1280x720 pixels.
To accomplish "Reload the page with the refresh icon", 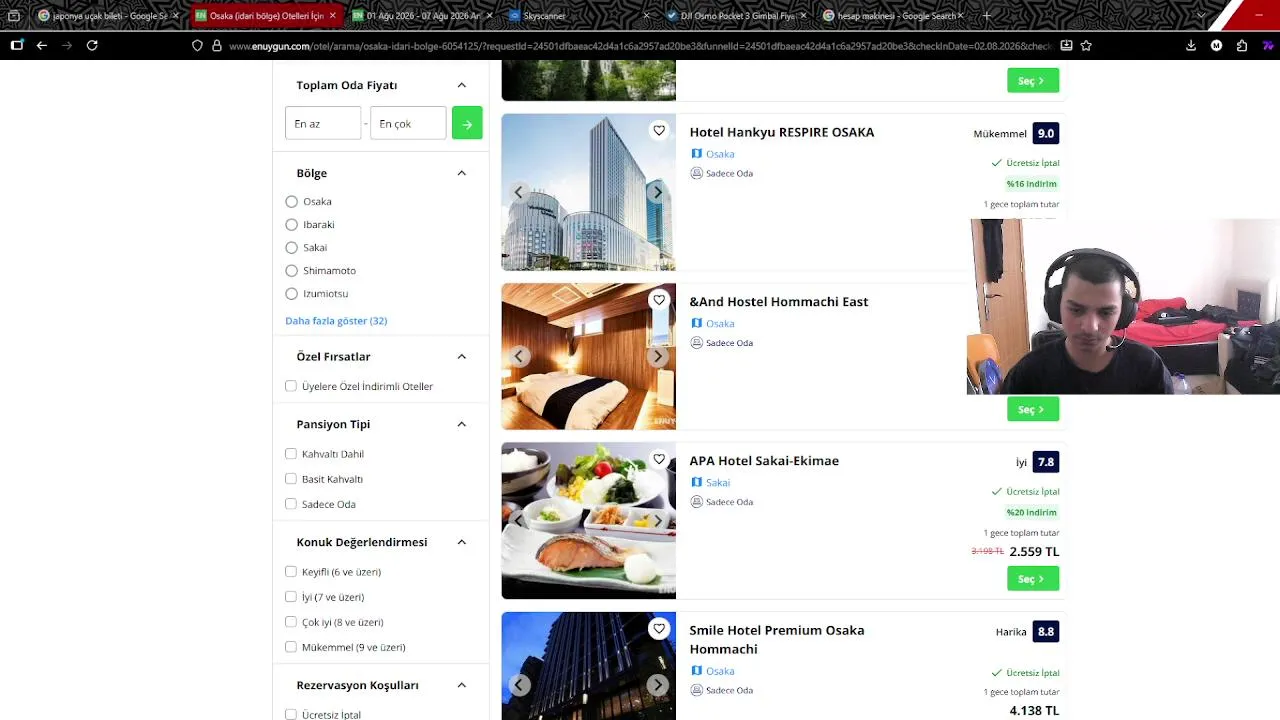I will (92, 45).
